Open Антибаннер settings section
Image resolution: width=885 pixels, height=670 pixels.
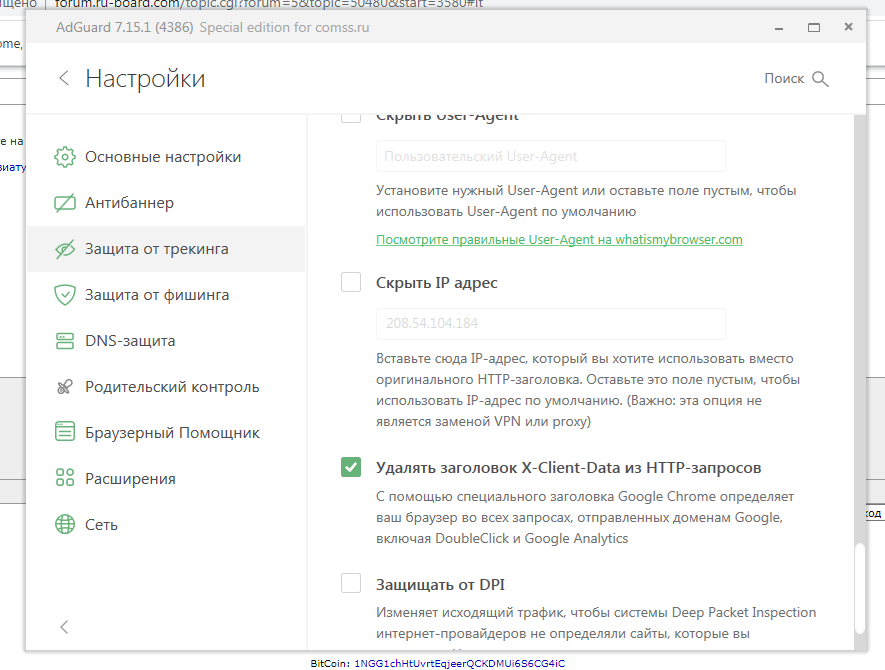tap(166, 203)
